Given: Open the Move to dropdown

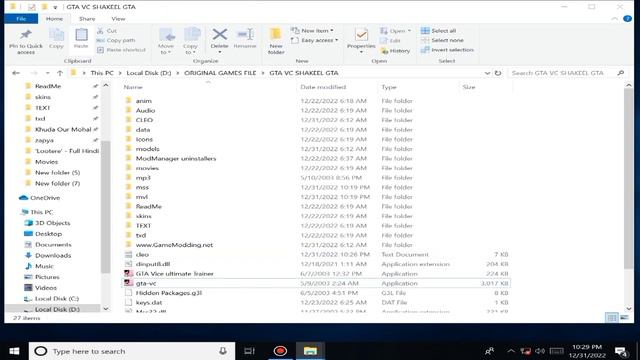Looking at the screenshot, I should 166,42.
